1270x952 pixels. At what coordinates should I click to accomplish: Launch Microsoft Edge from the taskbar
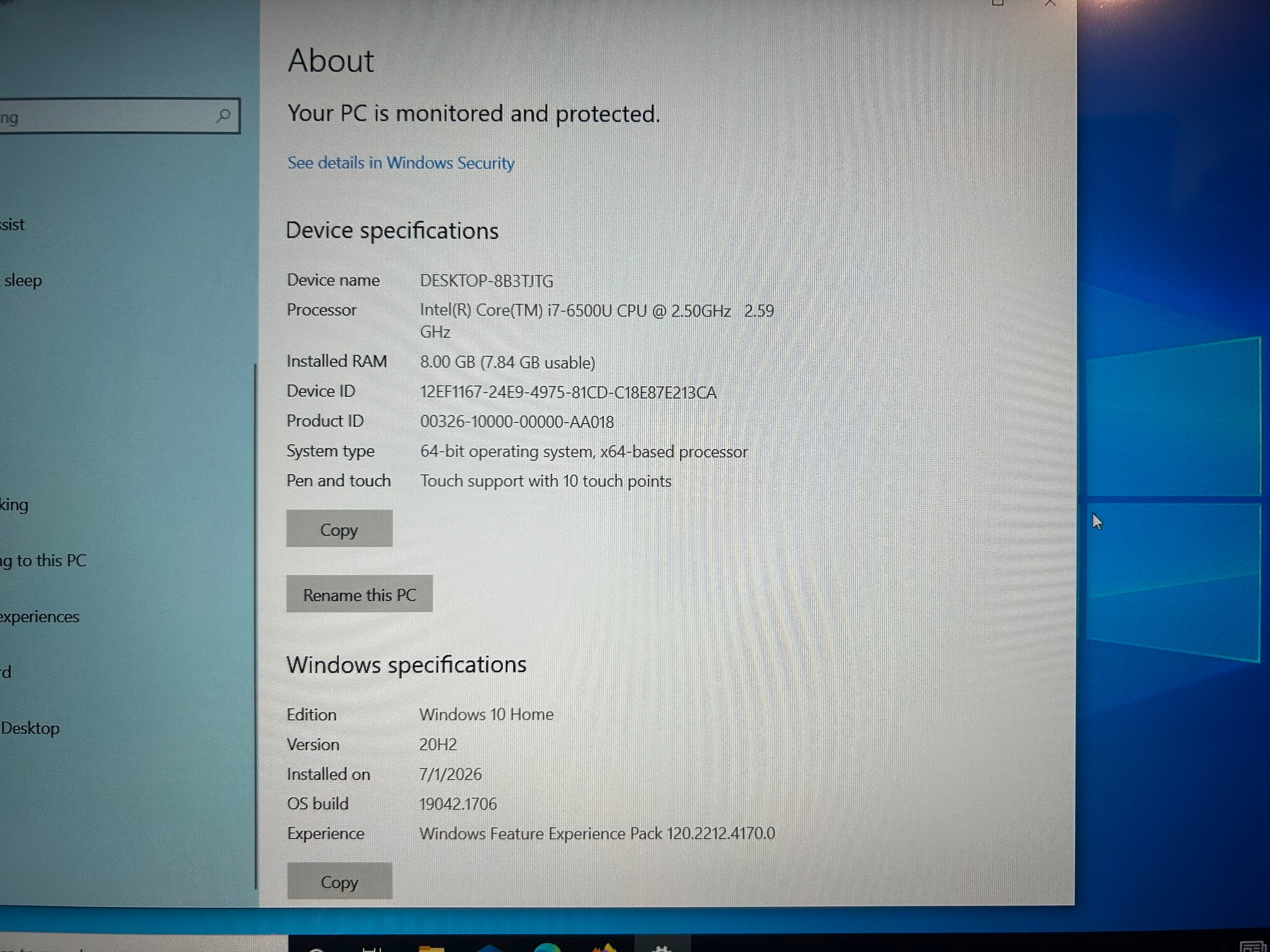coord(548,948)
